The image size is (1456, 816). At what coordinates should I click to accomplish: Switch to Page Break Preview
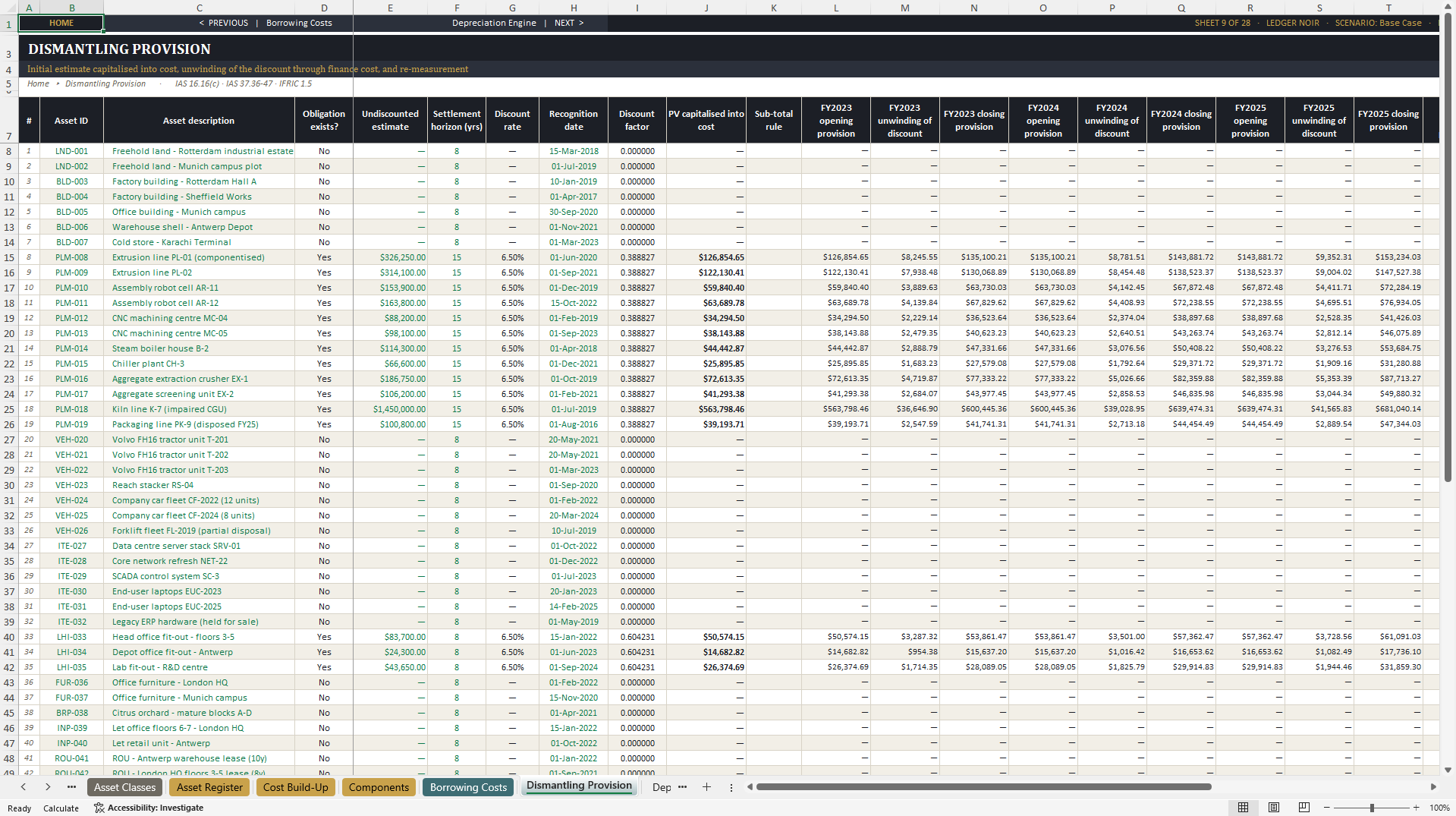(1304, 808)
